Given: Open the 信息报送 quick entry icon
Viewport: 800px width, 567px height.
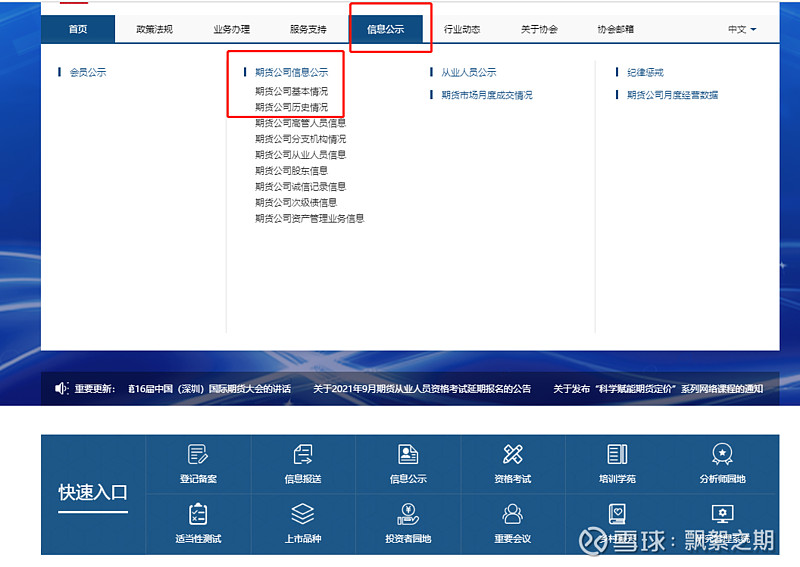Looking at the screenshot, I should pos(303,454).
